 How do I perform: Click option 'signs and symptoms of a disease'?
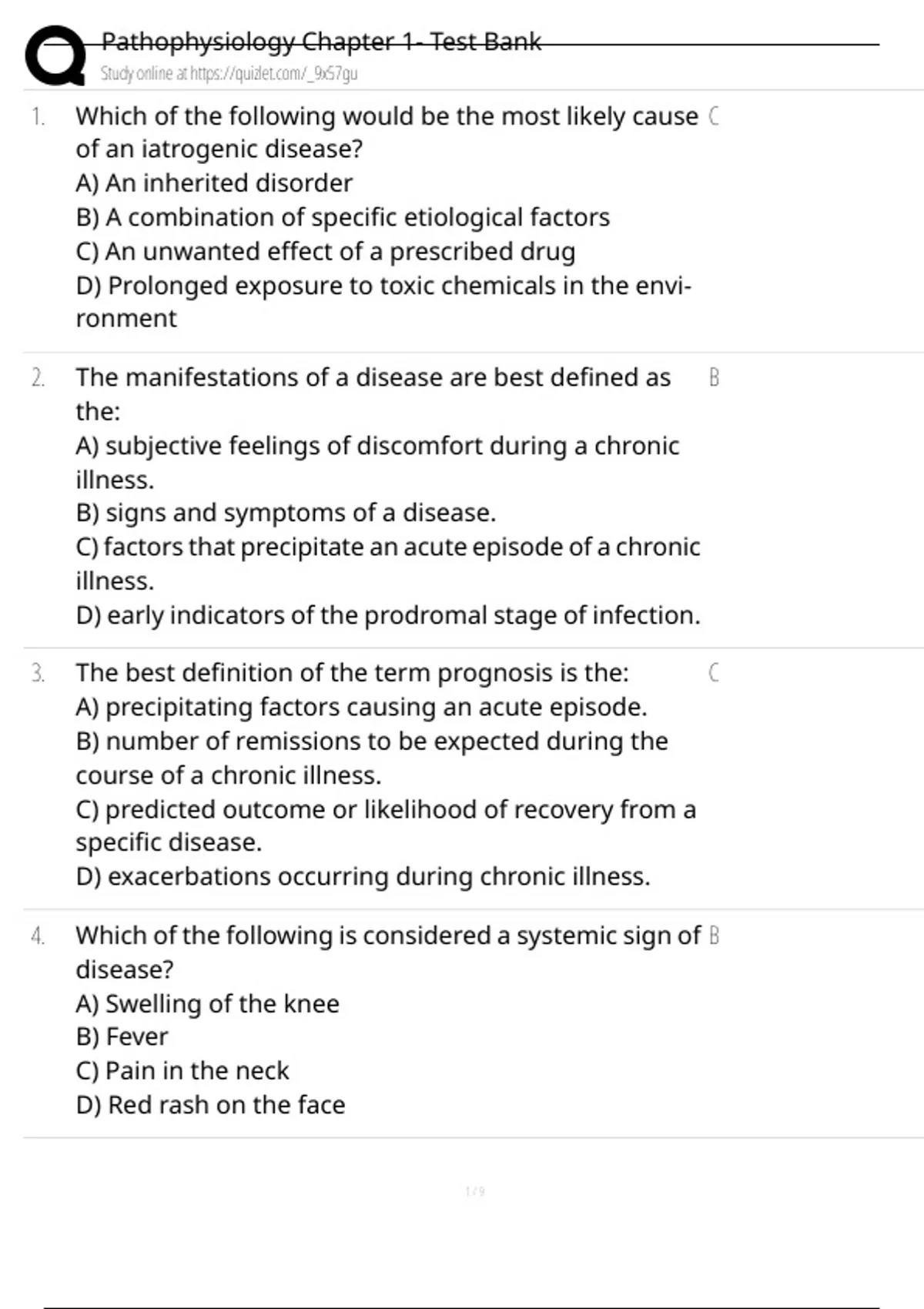tap(286, 513)
